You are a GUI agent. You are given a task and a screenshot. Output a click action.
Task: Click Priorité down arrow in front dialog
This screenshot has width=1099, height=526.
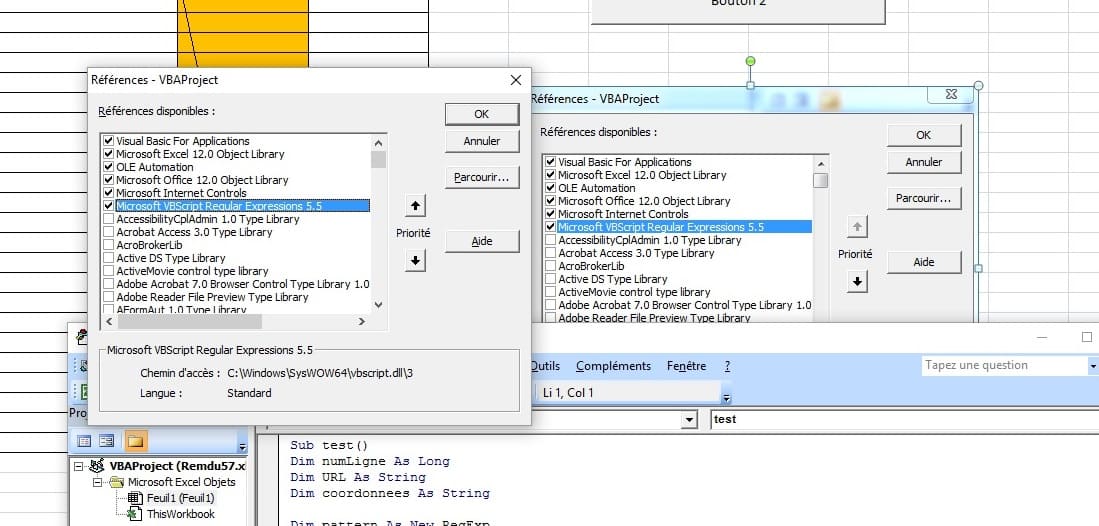[416, 260]
